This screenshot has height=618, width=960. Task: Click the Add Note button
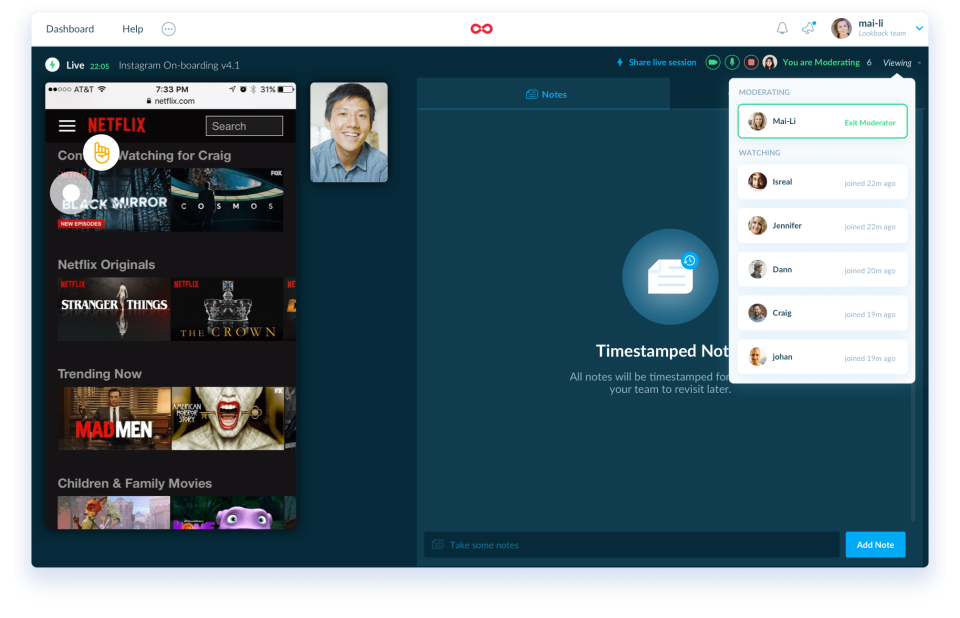[875, 544]
